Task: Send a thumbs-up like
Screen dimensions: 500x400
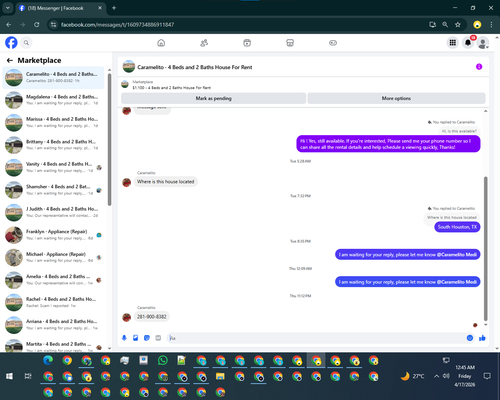Action: click(x=482, y=338)
